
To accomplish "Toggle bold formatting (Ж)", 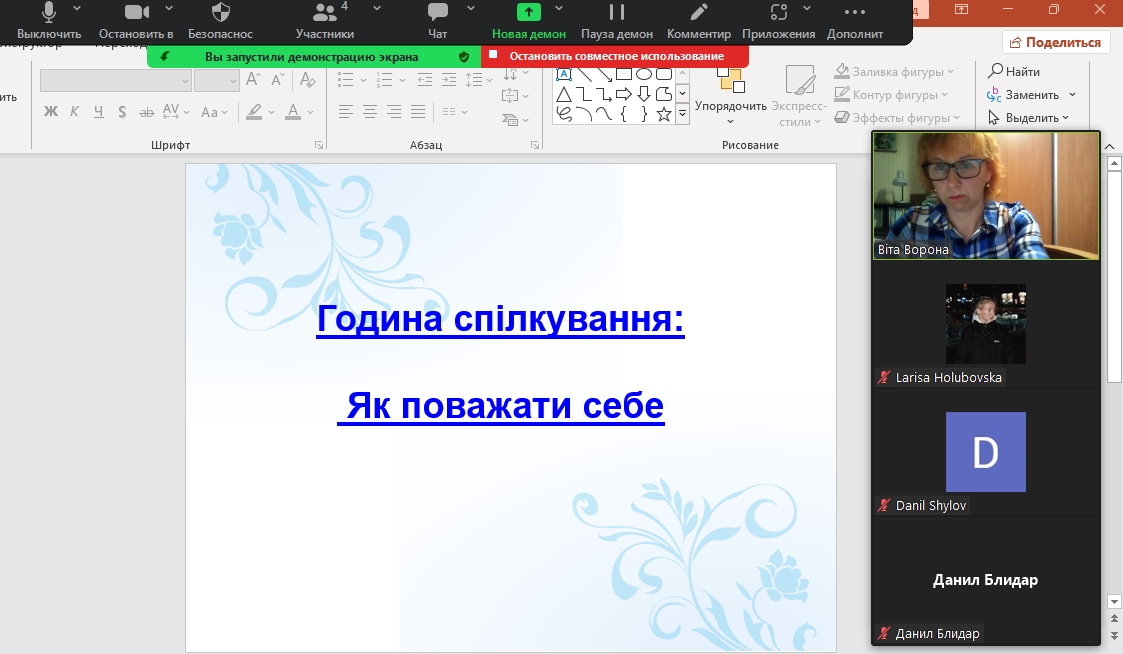I will click(51, 112).
